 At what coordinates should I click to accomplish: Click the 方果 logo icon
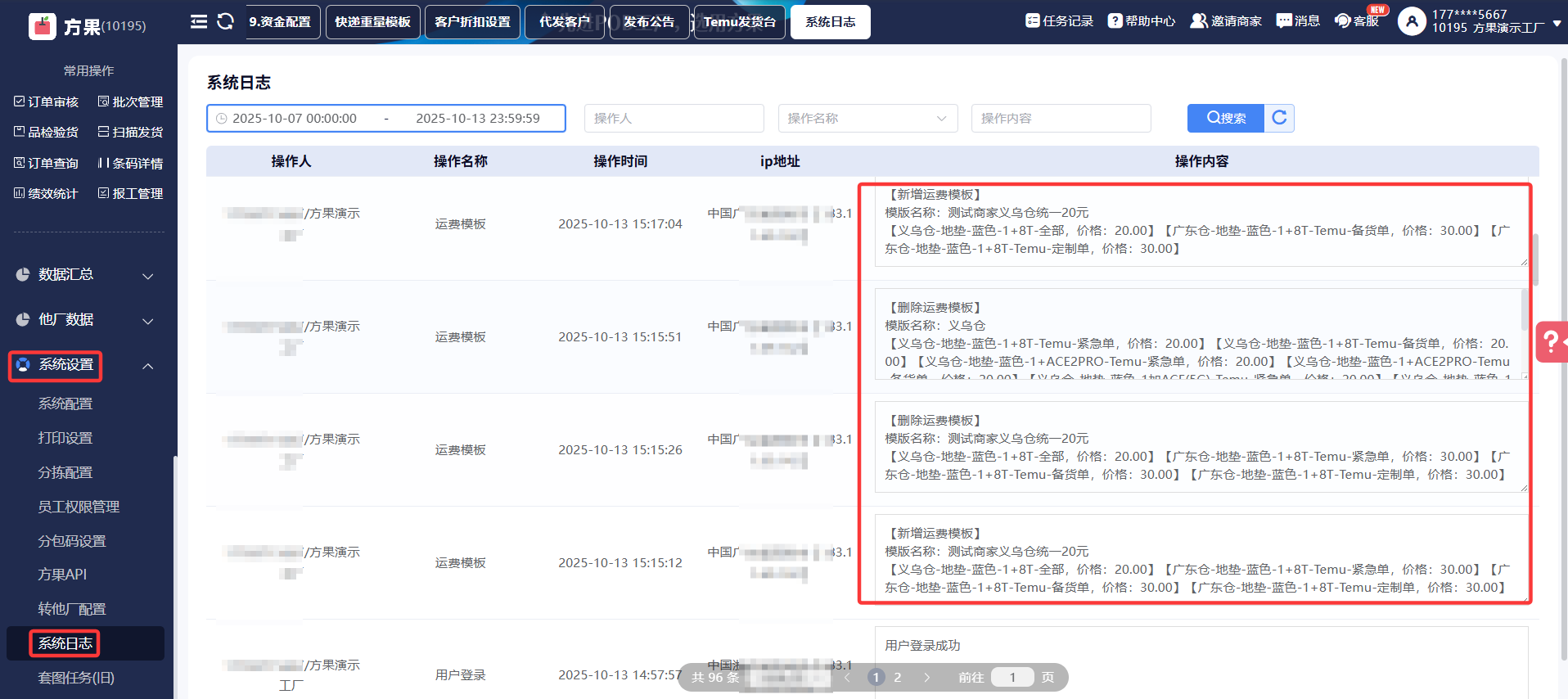click(x=42, y=26)
